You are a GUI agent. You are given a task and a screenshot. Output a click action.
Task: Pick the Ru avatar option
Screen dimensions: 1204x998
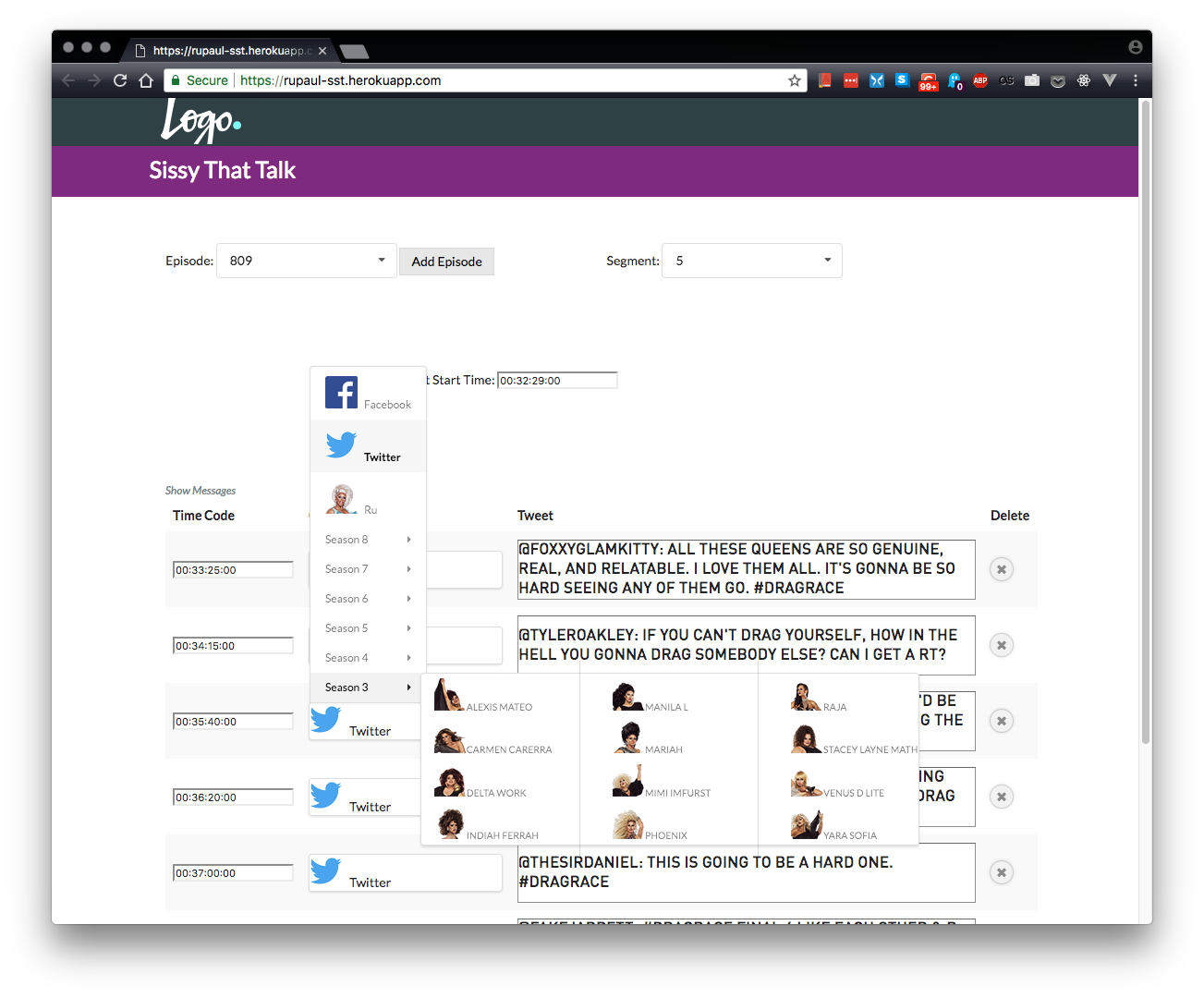point(342,499)
